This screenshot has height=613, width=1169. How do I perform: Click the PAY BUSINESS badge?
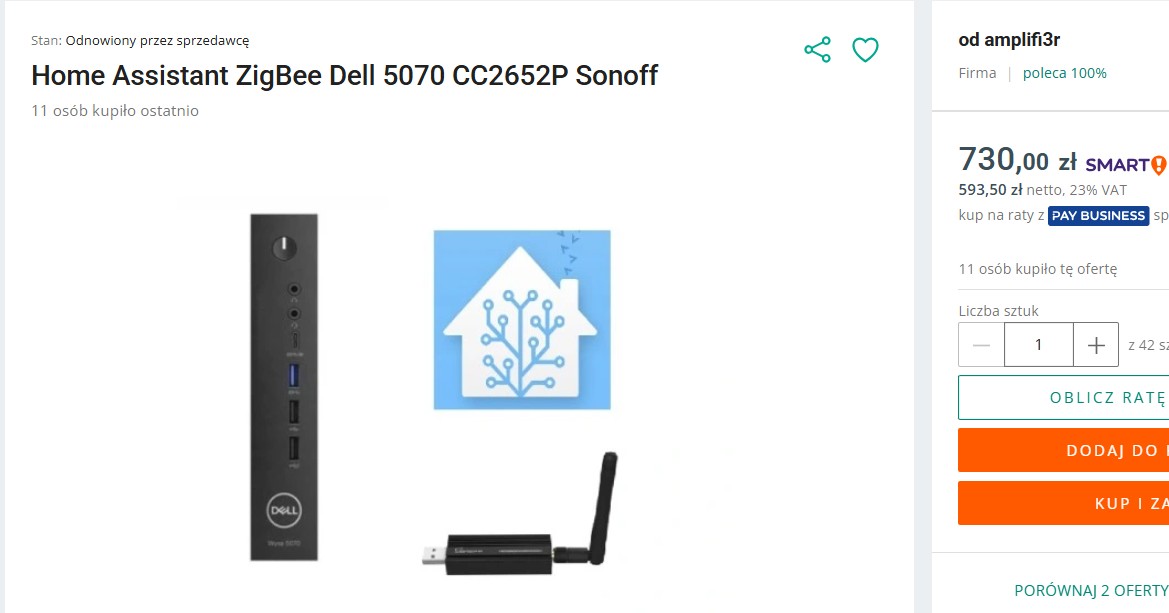pyautogui.click(x=1098, y=216)
